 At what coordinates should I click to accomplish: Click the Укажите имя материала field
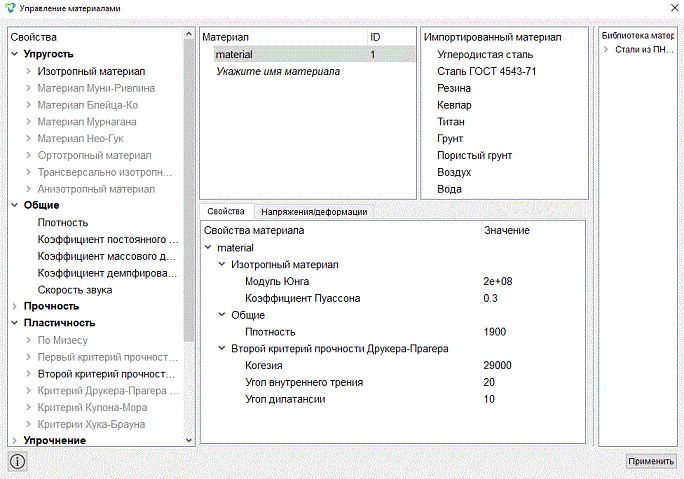point(278,72)
